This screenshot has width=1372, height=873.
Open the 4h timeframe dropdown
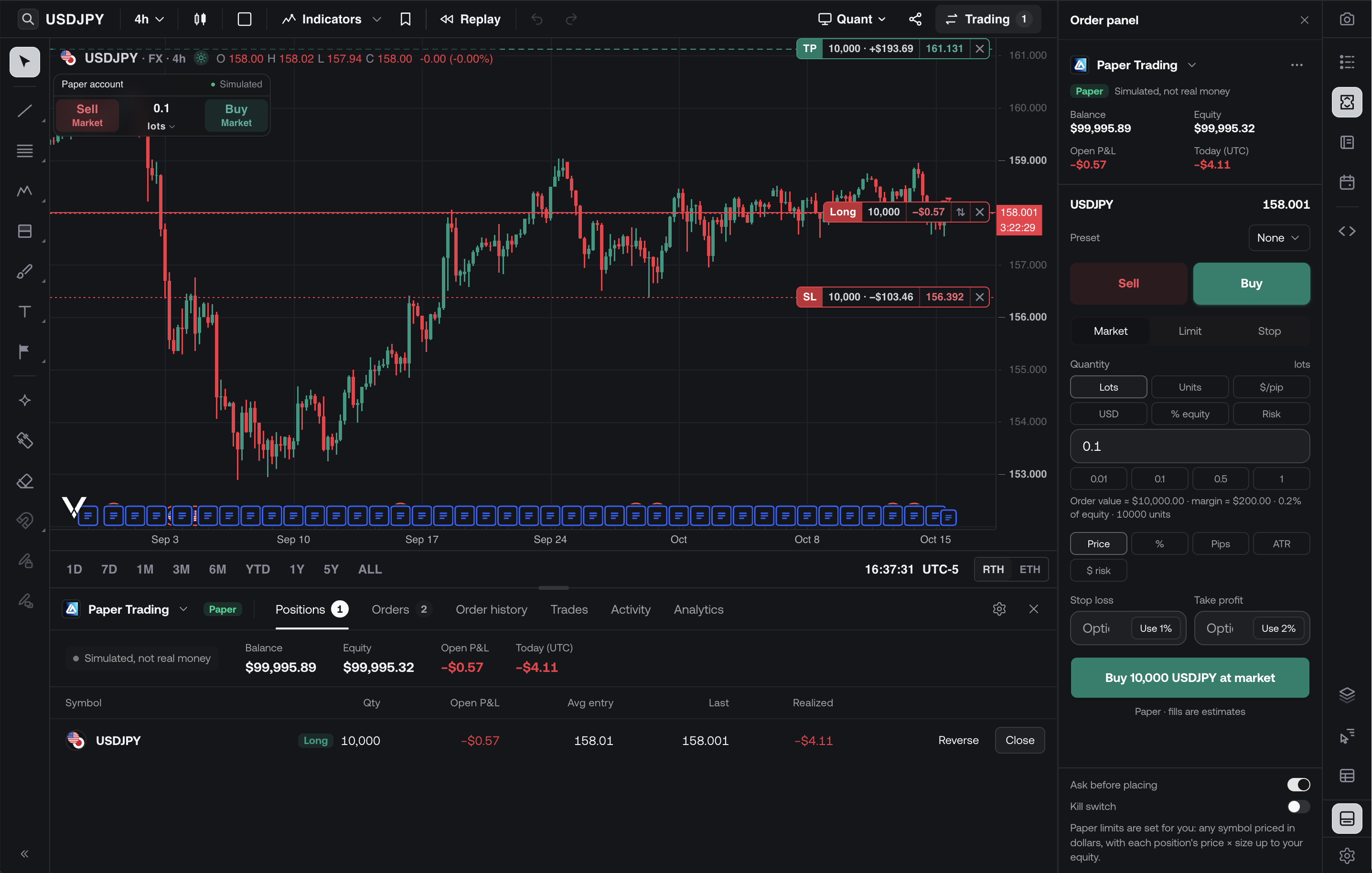149,20
